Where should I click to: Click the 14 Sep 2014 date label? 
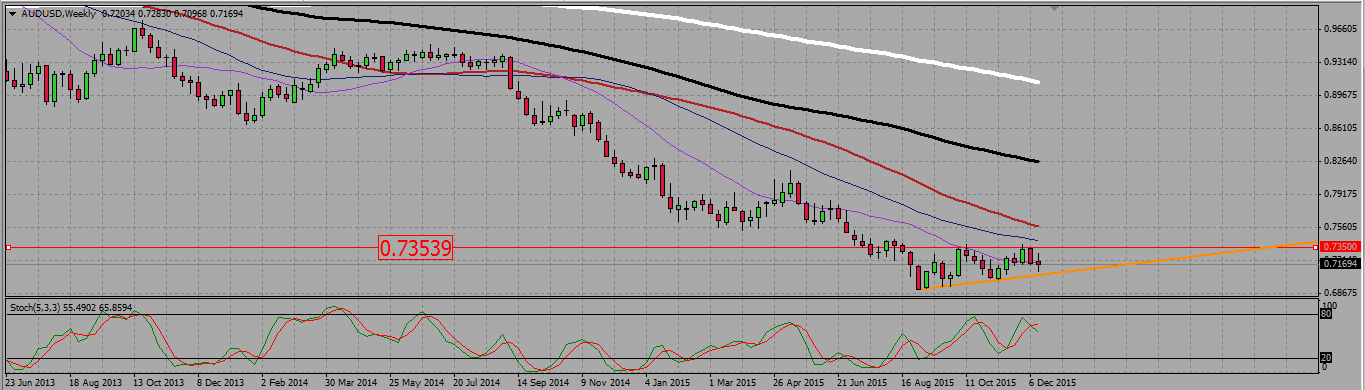pyautogui.click(x=543, y=382)
